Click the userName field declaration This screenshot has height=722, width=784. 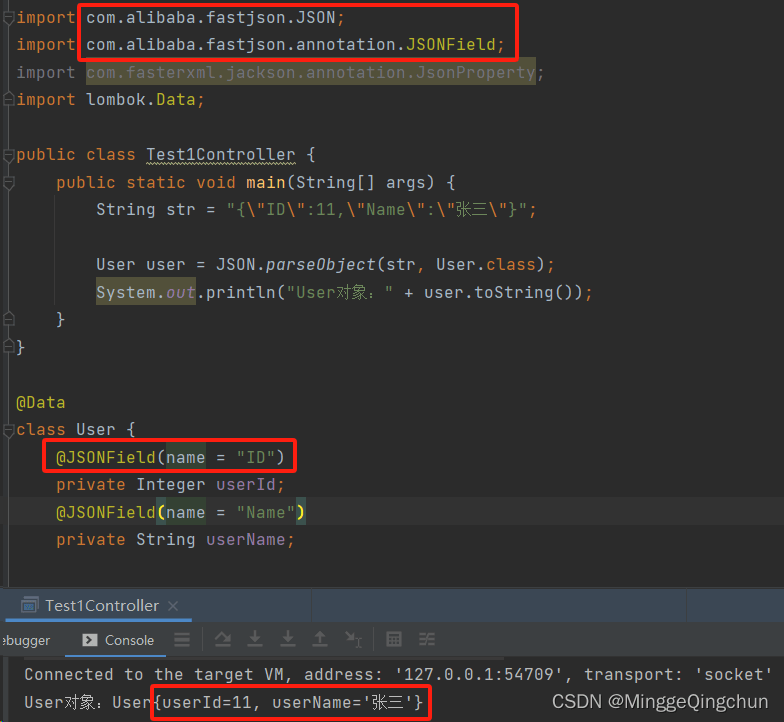(x=175, y=539)
